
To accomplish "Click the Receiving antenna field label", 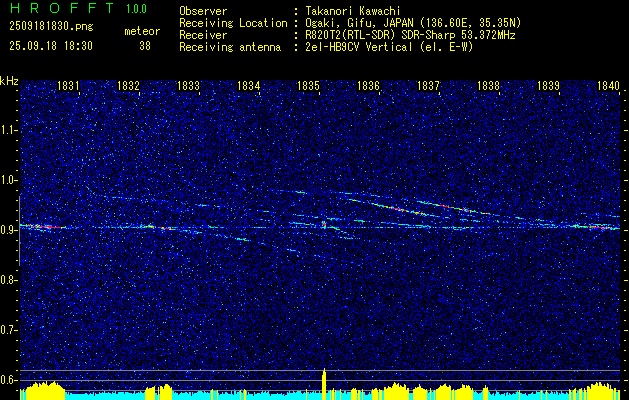I will 230,47.
